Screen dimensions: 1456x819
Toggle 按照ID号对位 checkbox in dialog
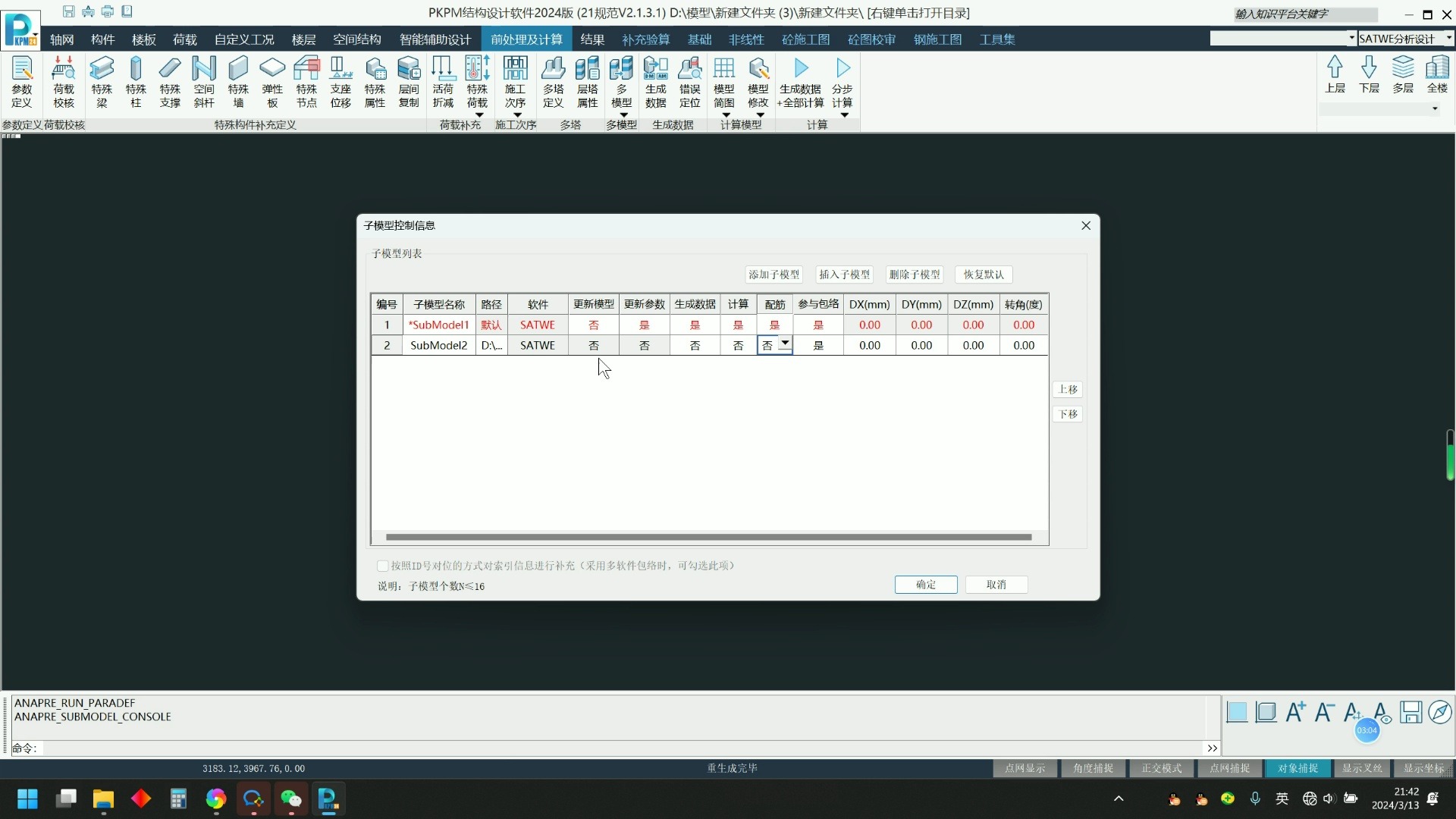click(383, 566)
